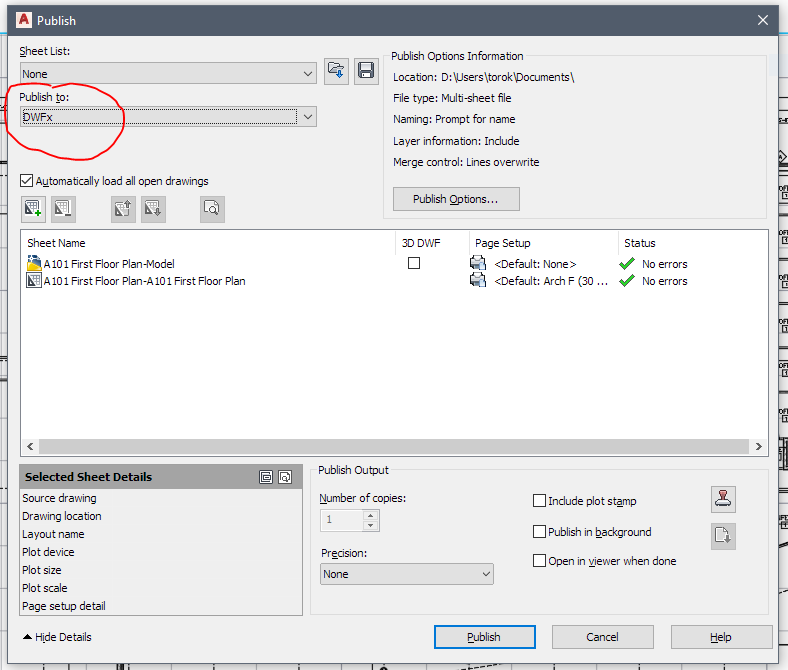Click the scroll right arrow of sheet list
The height and width of the screenshot is (670, 788).
coord(758,446)
